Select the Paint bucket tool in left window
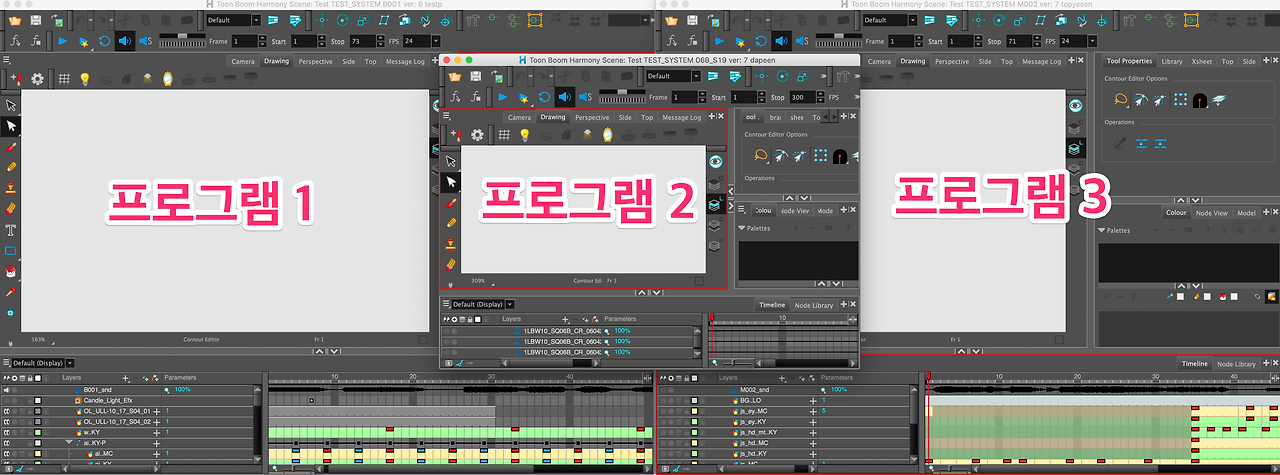The height and width of the screenshot is (475, 1280). 11,271
